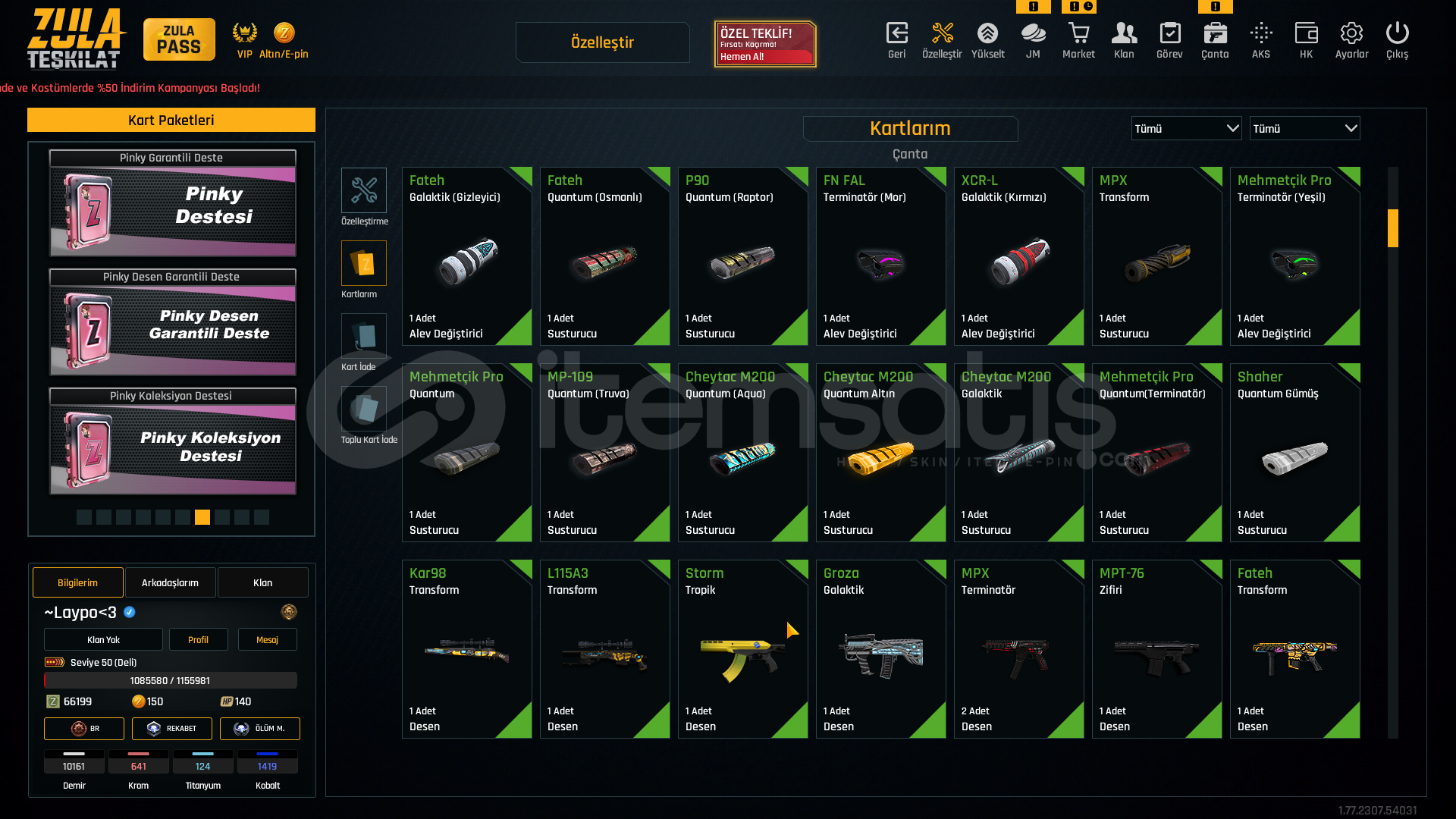Click the Yükselt upgrade icon
Viewport: 1456px width, 819px height.
pyautogui.click(x=987, y=33)
